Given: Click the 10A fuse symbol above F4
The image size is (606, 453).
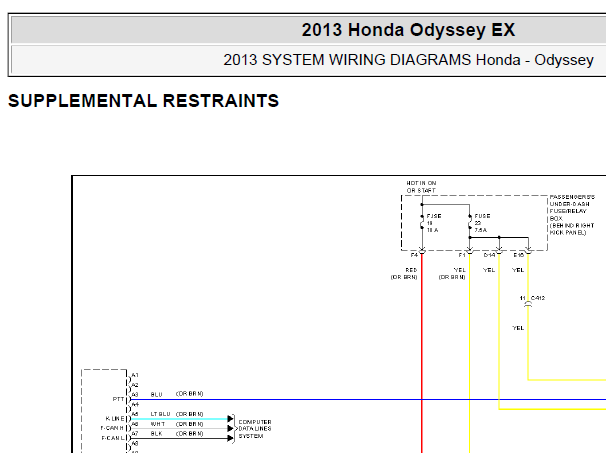Looking at the screenshot, I should pos(422,223).
